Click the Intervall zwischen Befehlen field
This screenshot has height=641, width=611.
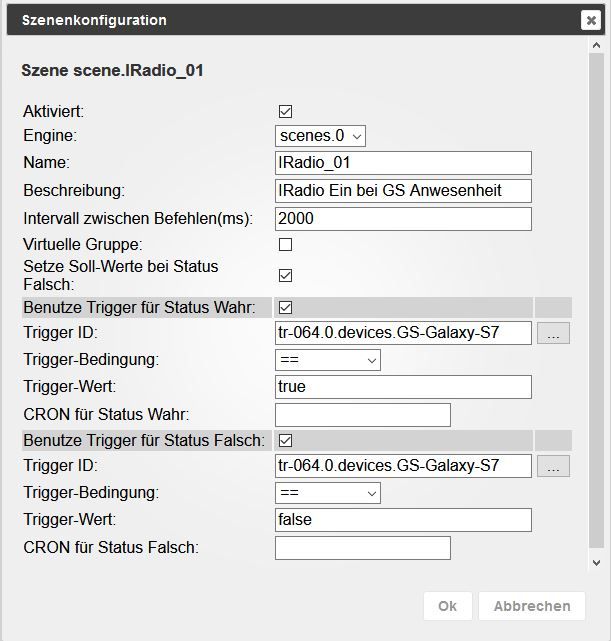point(403,217)
